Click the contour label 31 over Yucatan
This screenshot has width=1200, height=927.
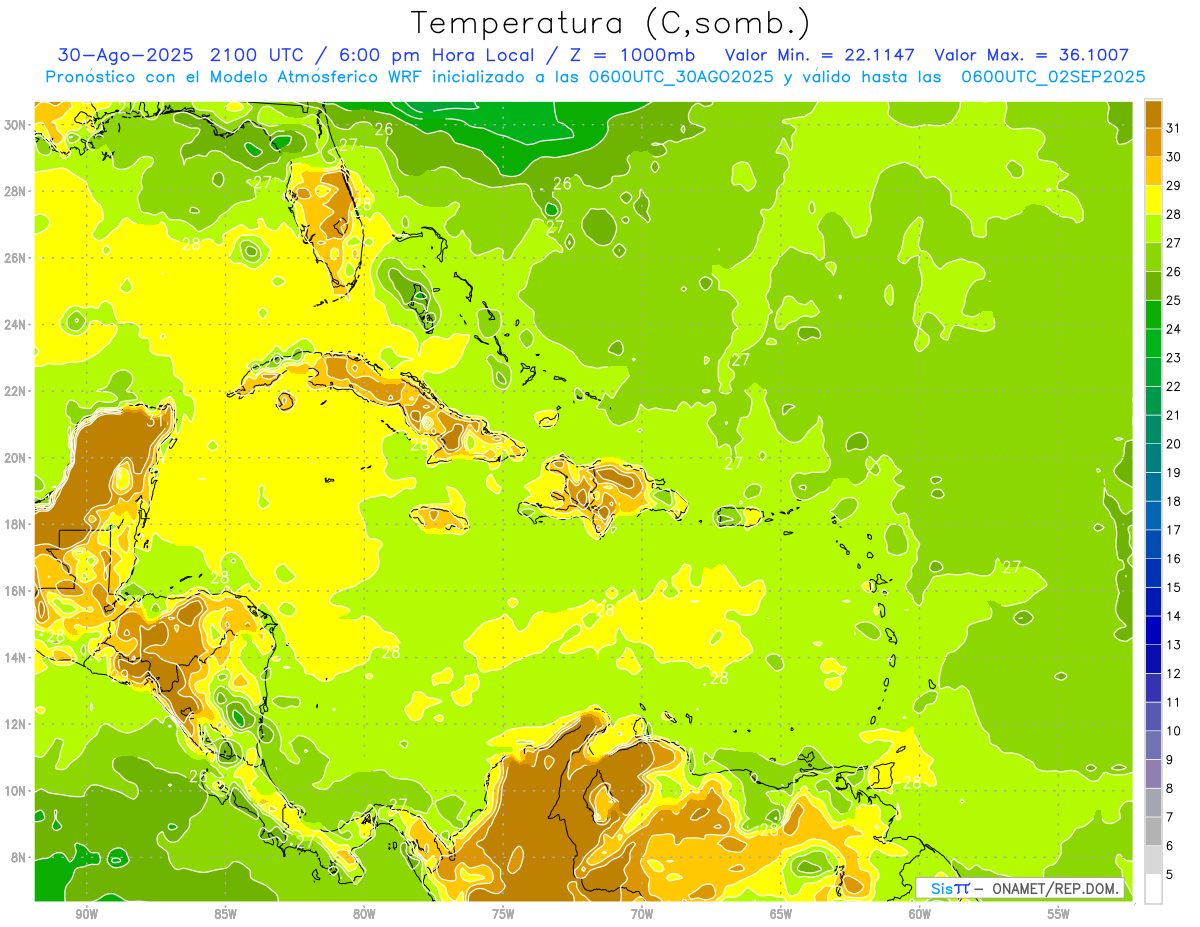[155, 421]
